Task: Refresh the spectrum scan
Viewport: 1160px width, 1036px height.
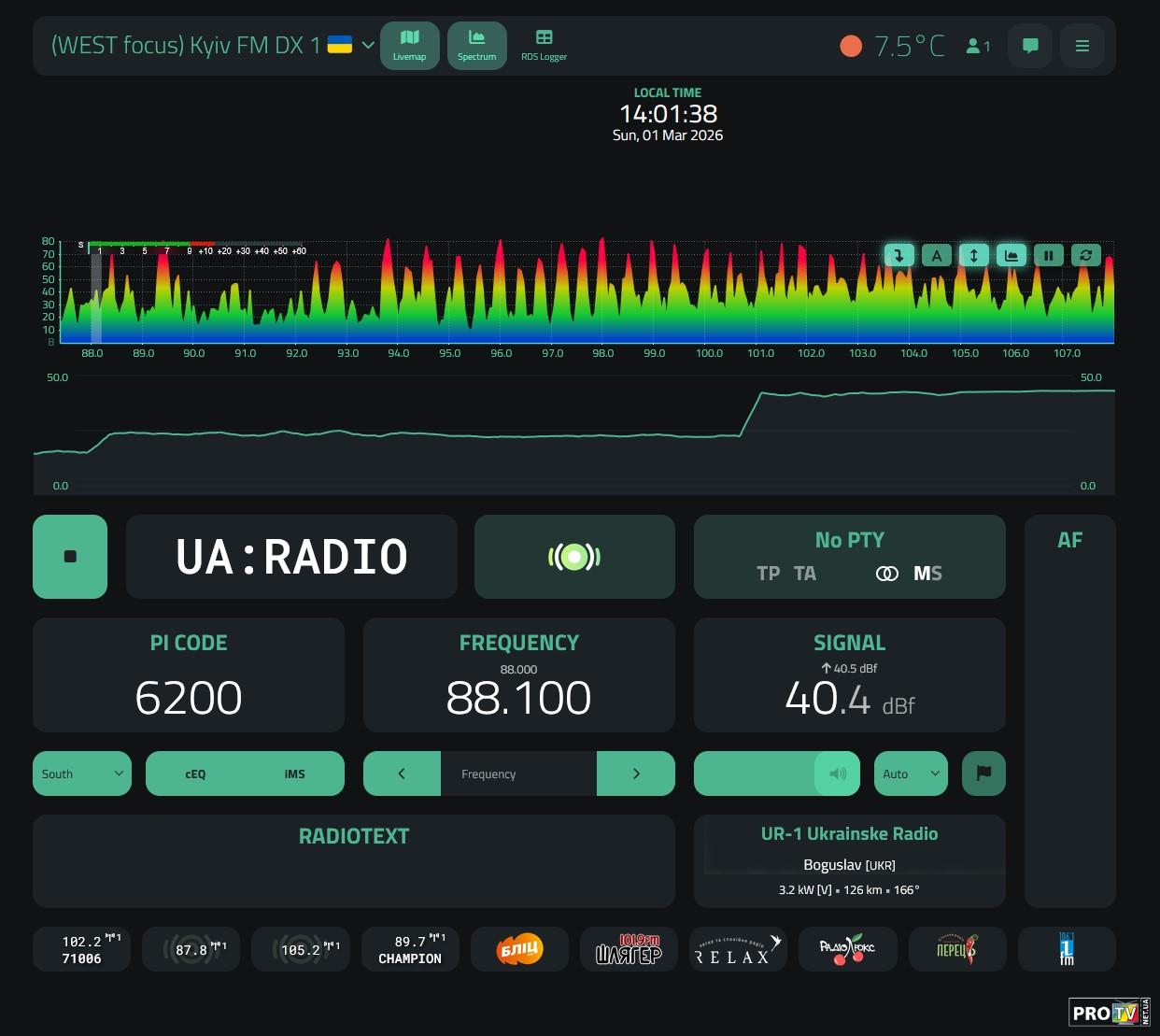Action: (x=1086, y=255)
